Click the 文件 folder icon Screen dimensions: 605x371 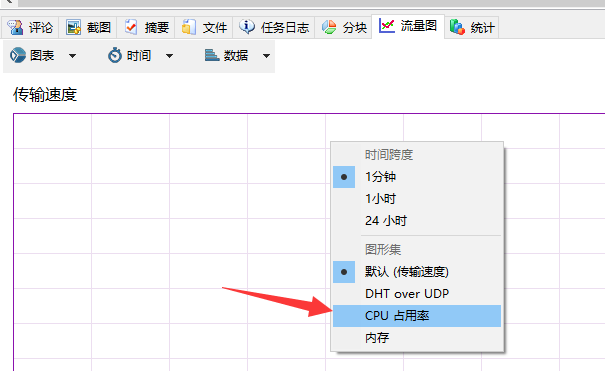(x=189, y=27)
